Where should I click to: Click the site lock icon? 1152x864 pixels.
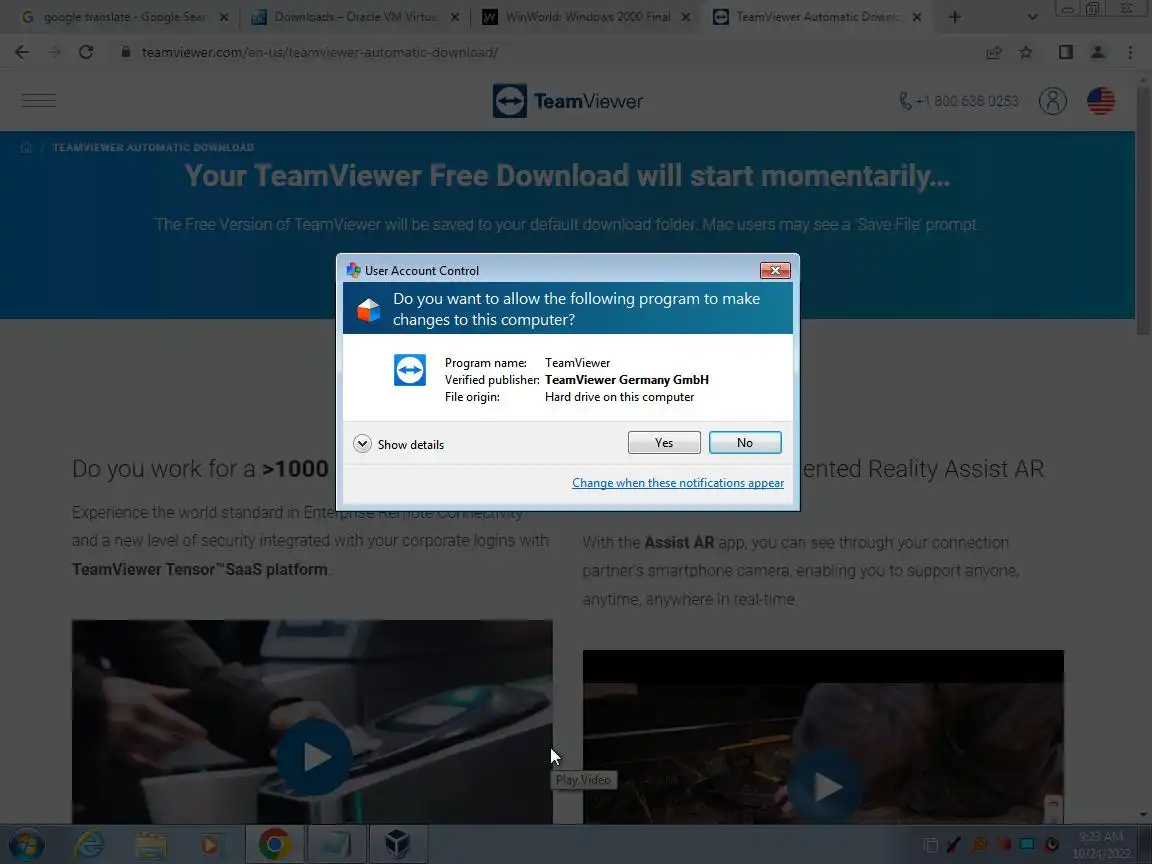pyautogui.click(x=126, y=52)
